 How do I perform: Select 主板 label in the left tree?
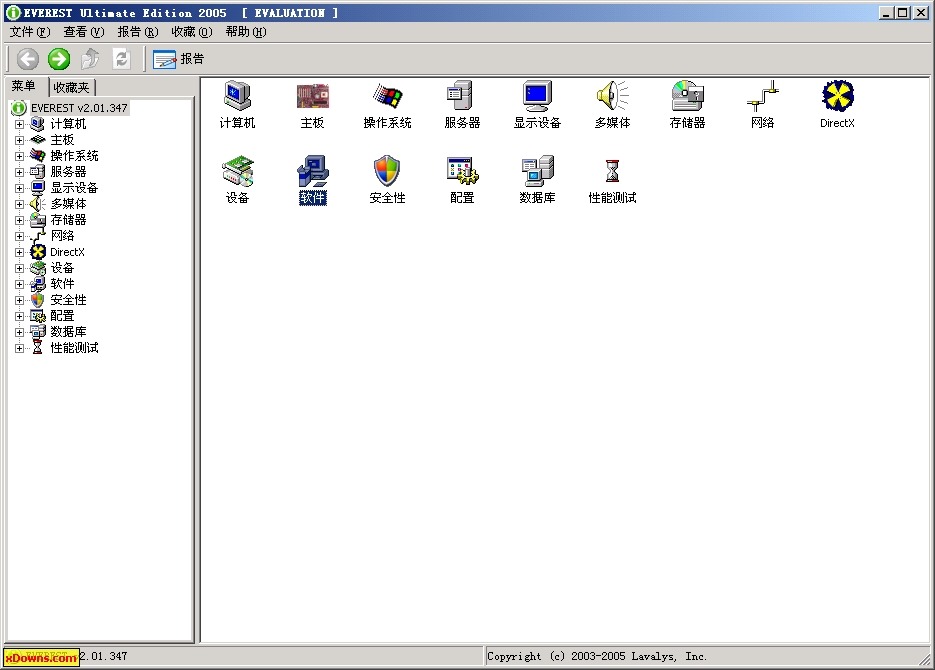coord(62,140)
